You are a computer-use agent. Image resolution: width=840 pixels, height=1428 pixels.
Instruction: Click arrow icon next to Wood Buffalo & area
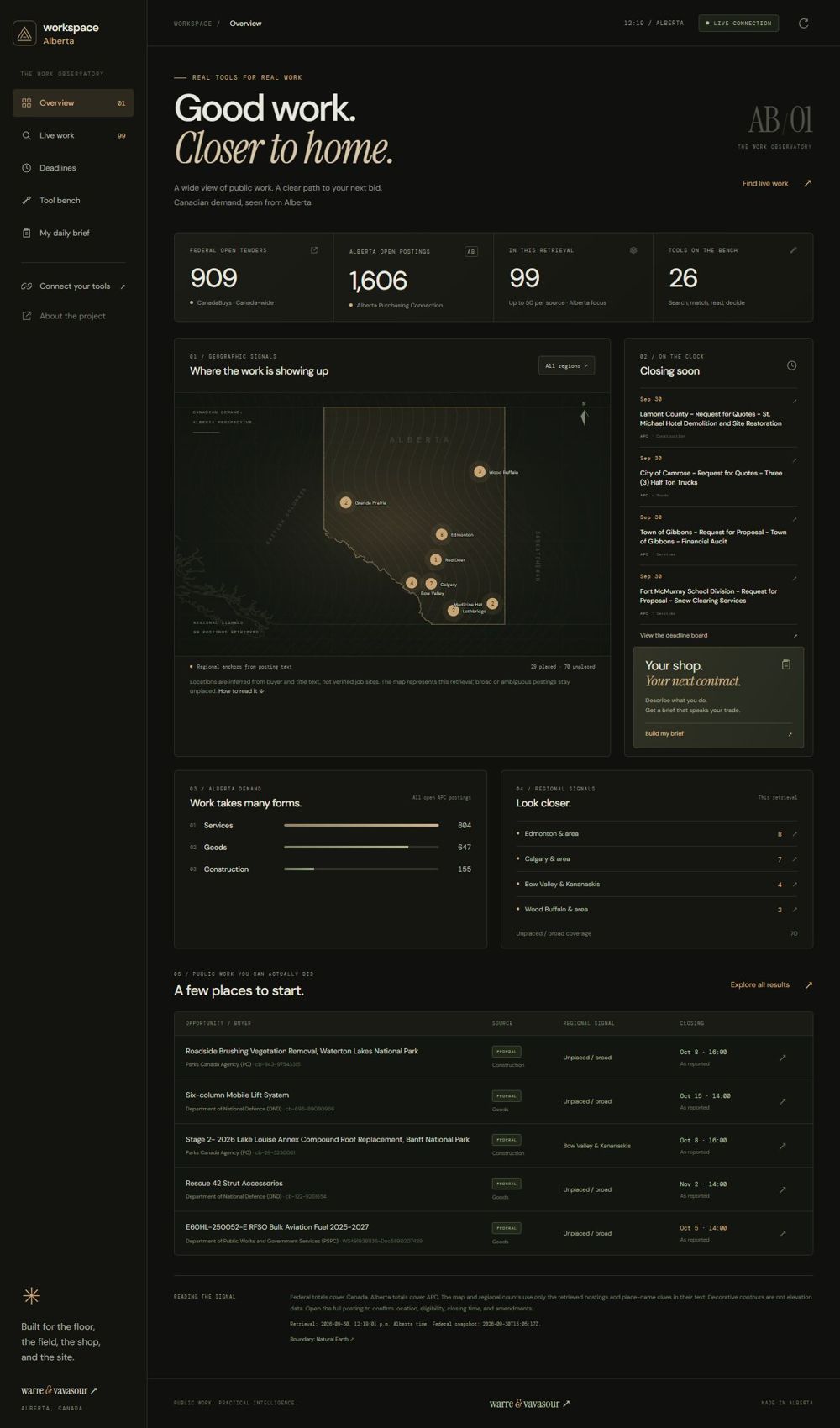795,910
